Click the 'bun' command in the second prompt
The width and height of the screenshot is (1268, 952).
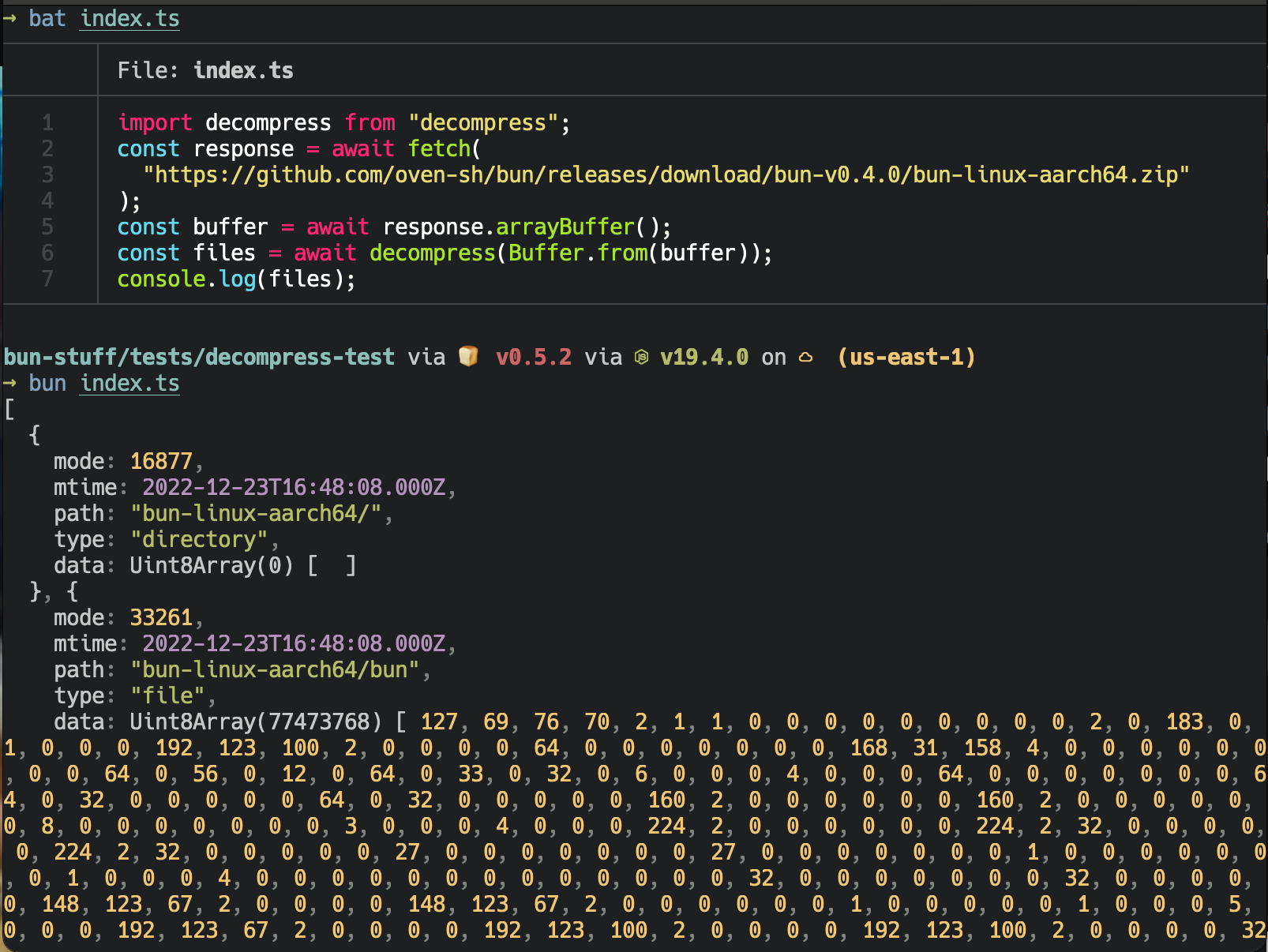pos(47,384)
